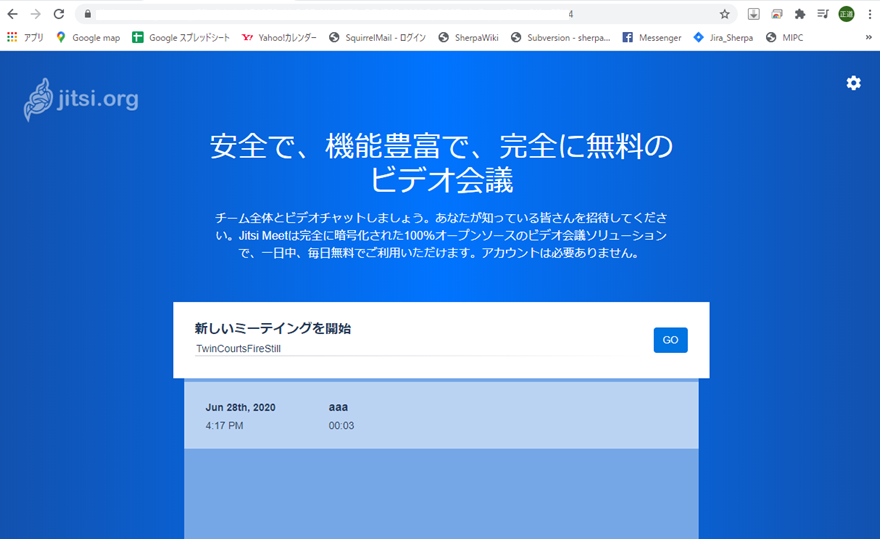Open SquirrelMail - ログイン bookmark
The image size is (880, 540).
point(377,38)
